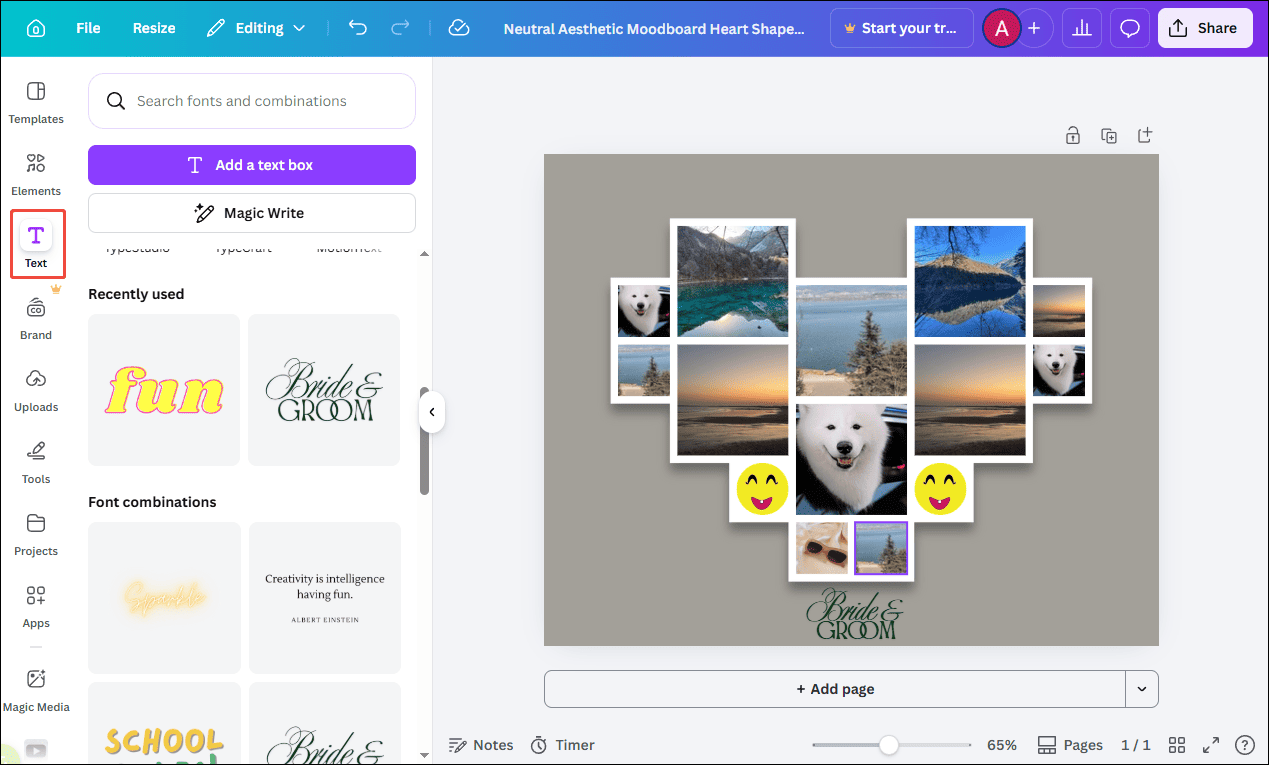Adjust the zoom slider

click(890, 744)
